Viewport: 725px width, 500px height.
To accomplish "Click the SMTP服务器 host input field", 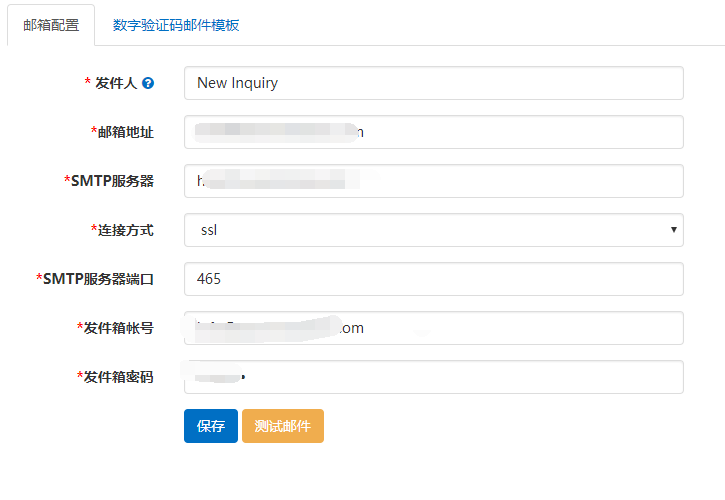I will [434, 181].
